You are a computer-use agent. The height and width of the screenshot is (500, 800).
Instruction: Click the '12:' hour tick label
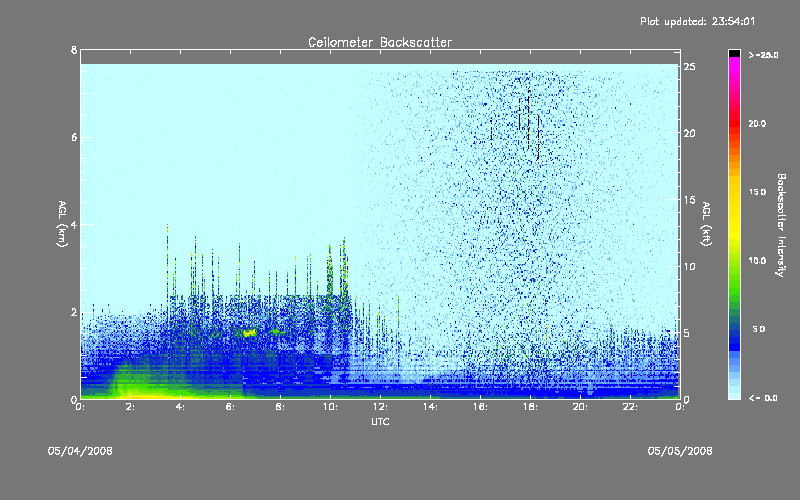coord(380,407)
